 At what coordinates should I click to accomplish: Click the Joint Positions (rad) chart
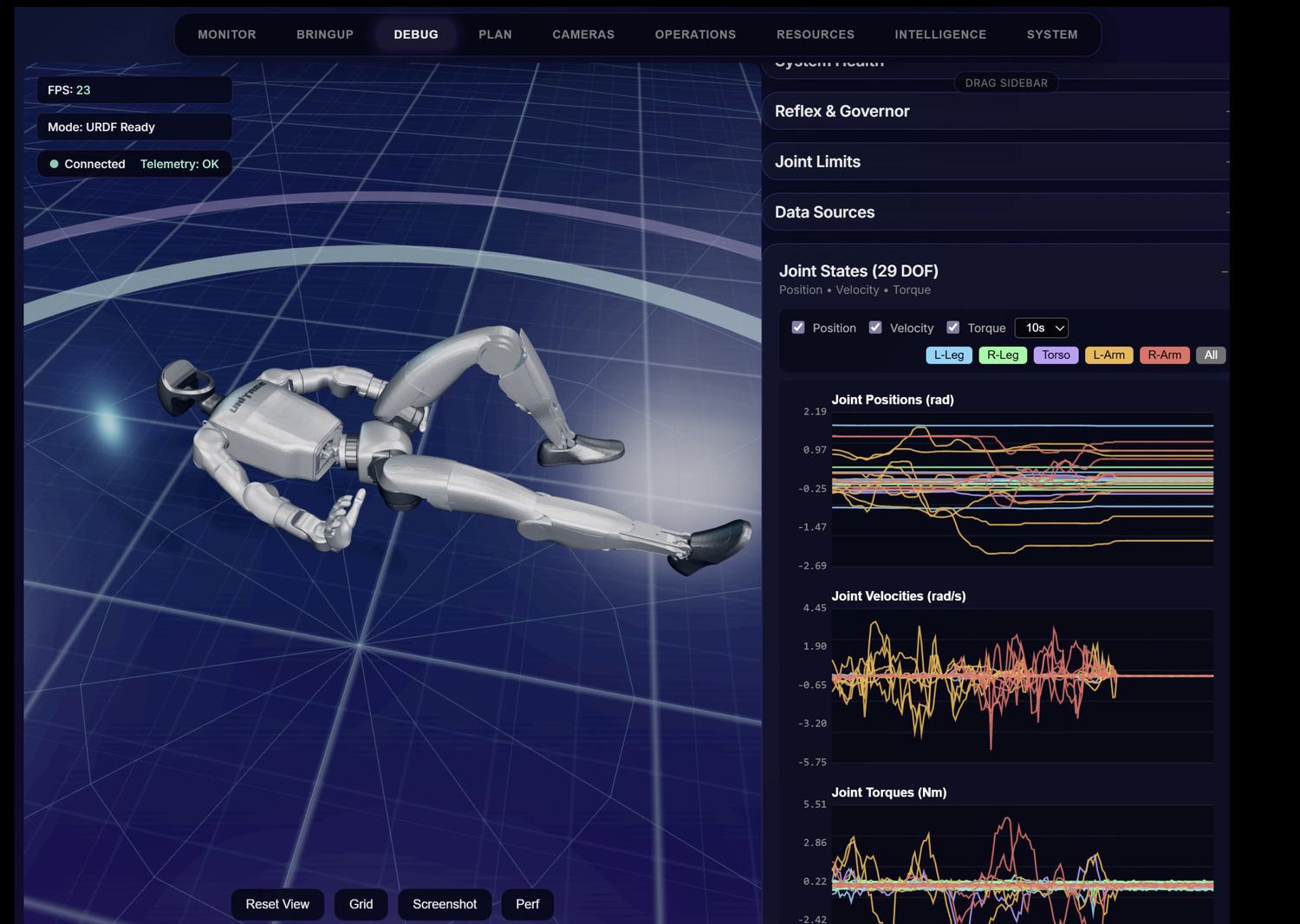pyautogui.click(x=1023, y=489)
